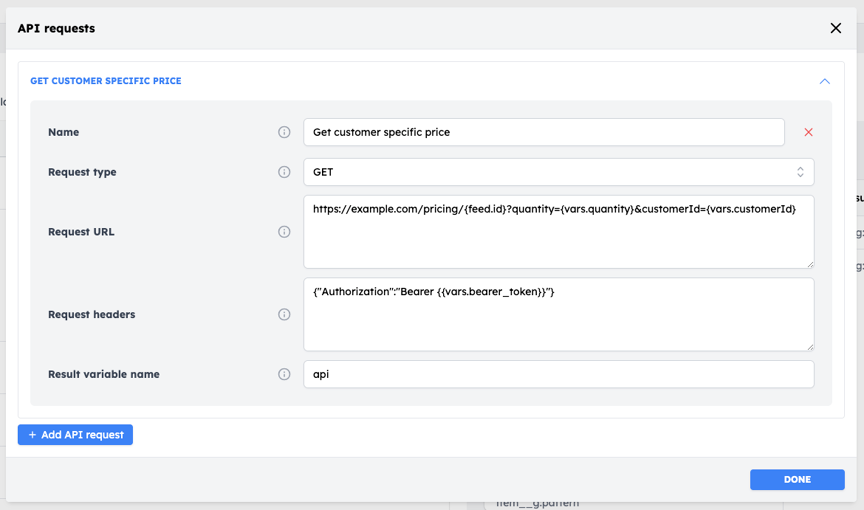The height and width of the screenshot is (510, 864).
Task: Close the API requests dialog
Action: click(x=835, y=28)
